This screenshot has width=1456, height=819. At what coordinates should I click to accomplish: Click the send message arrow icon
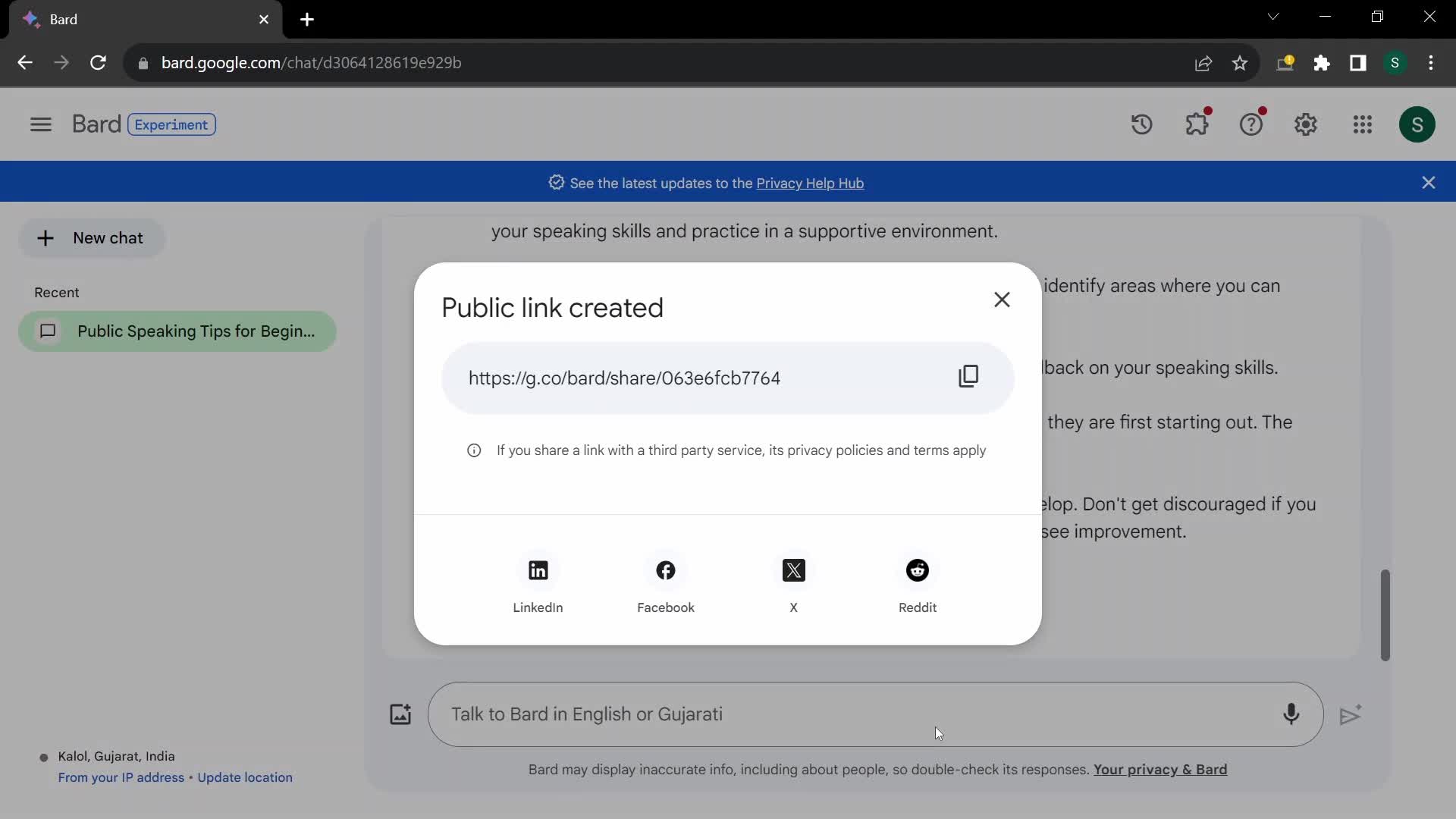[1351, 715]
